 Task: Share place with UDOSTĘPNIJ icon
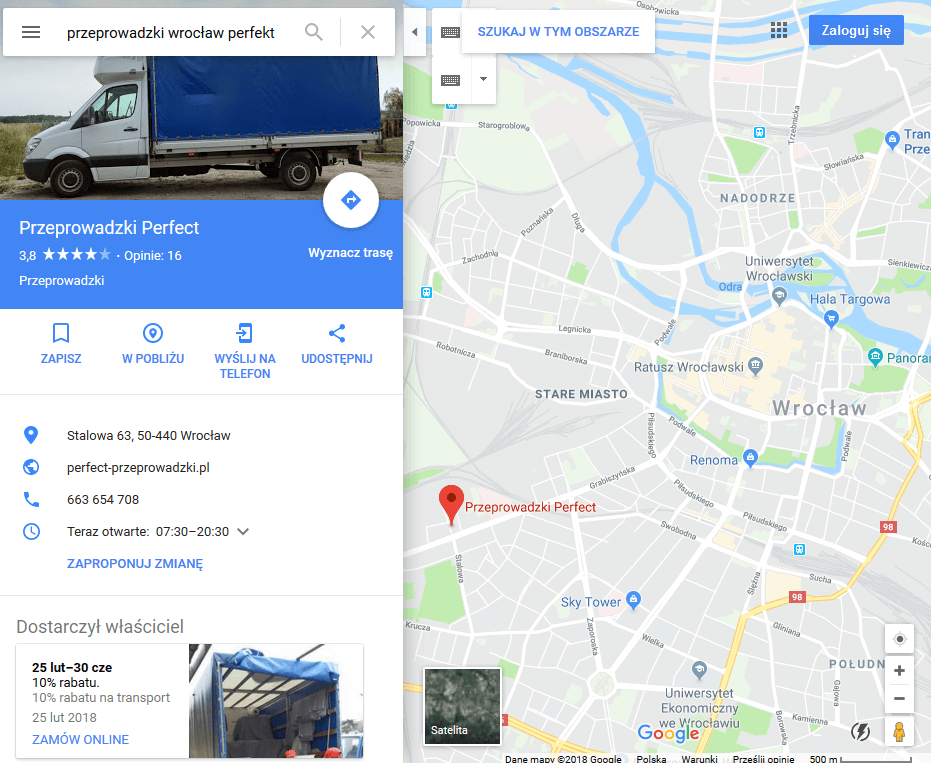pyautogui.click(x=337, y=343)
